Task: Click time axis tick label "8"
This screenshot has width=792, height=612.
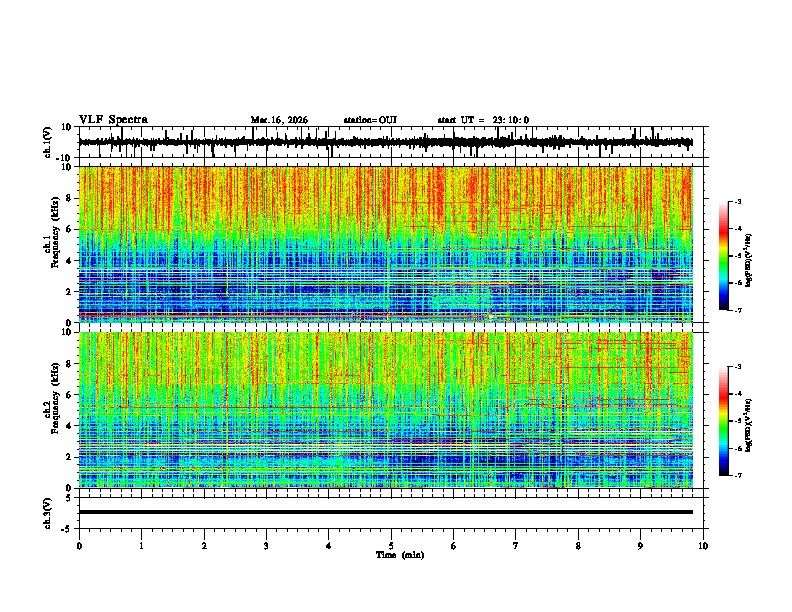Action: pos(578,546)
